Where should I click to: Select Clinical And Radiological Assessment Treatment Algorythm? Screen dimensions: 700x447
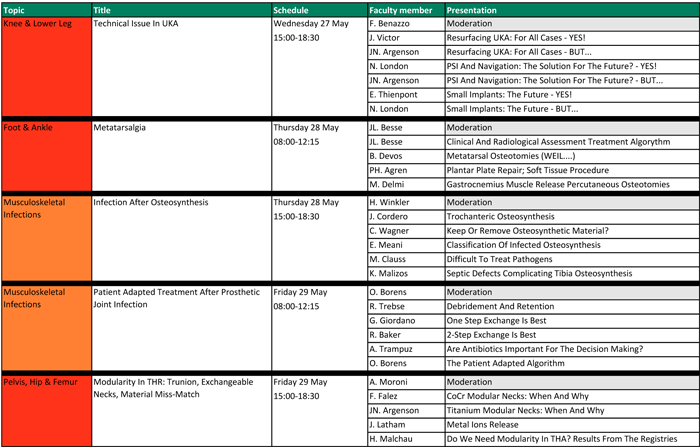[x=558, y=142]
